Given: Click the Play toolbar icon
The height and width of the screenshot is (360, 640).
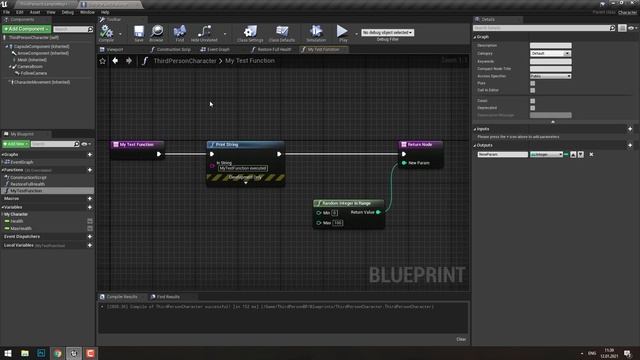Looking at the screenshot, I should (342, 32).
